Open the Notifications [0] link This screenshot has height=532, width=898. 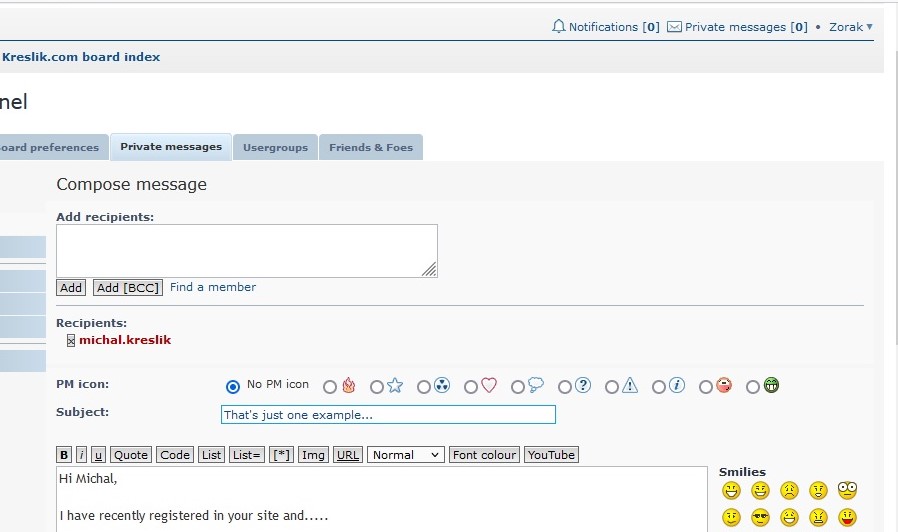tap(614, 27)
